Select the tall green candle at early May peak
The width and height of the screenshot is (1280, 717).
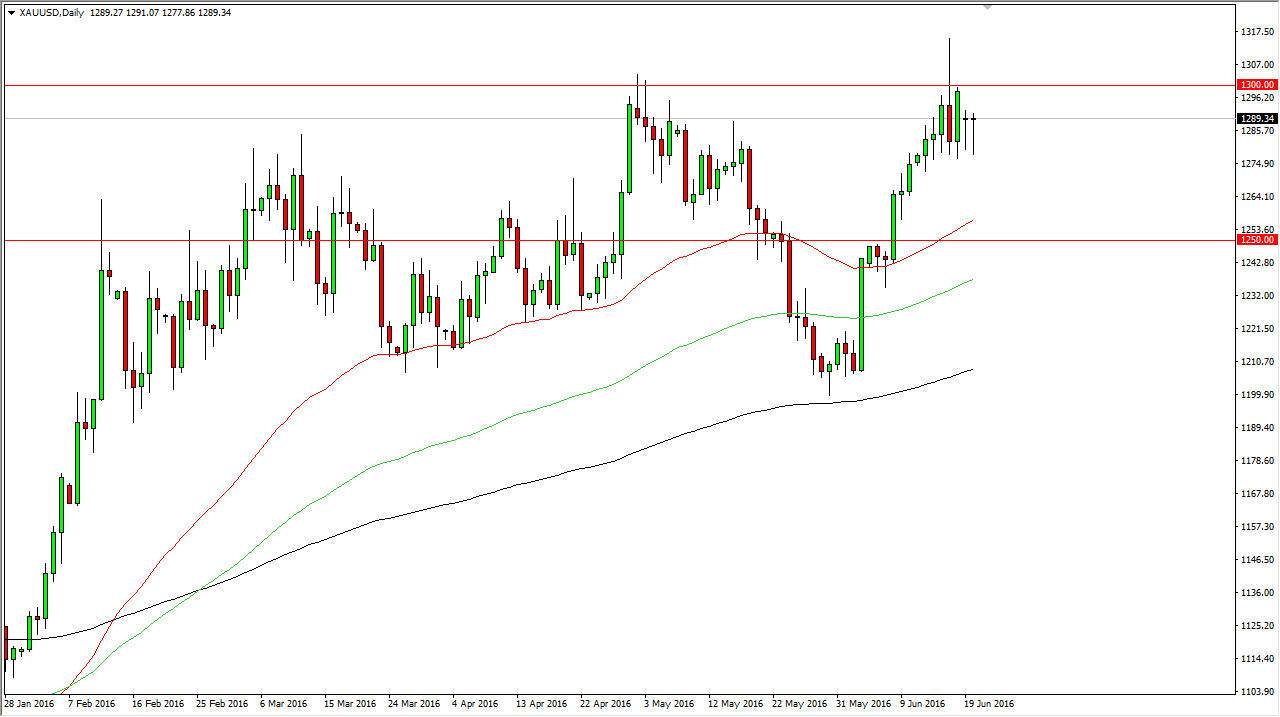click(628, 150)
